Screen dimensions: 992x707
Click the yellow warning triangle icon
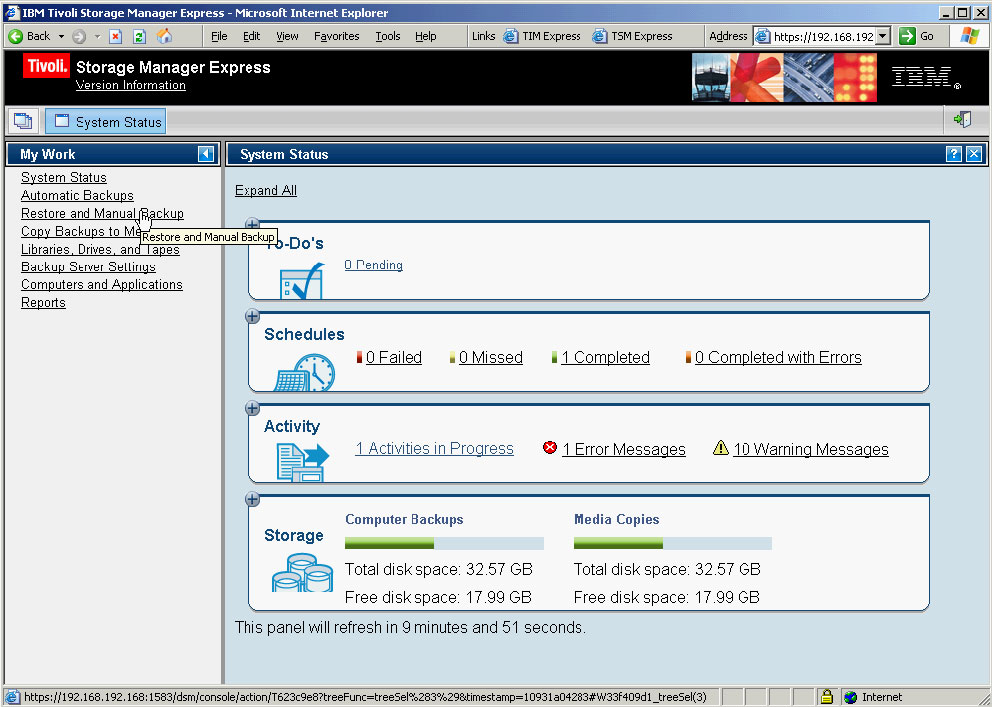coord(721,448)
